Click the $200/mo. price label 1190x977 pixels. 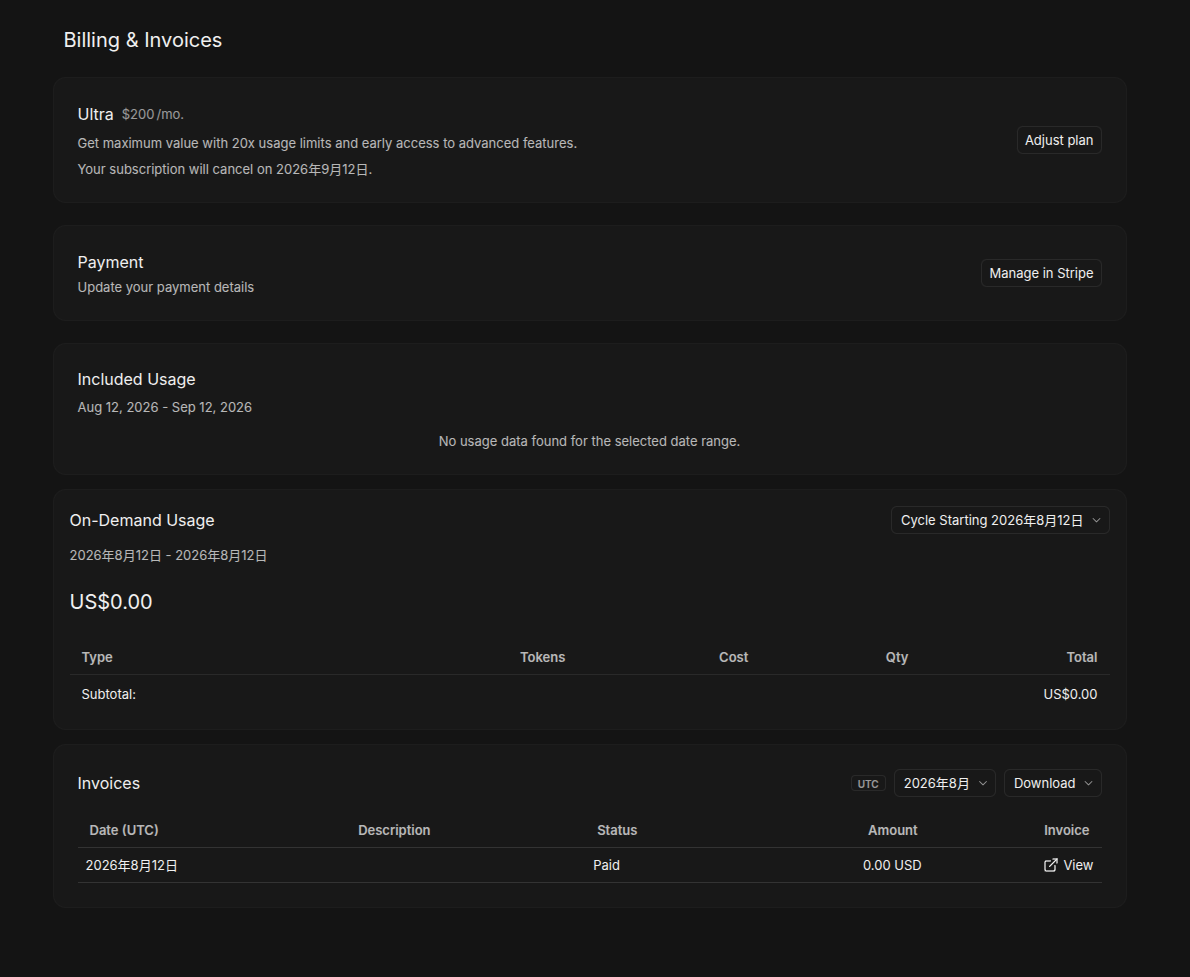point(153,115)
